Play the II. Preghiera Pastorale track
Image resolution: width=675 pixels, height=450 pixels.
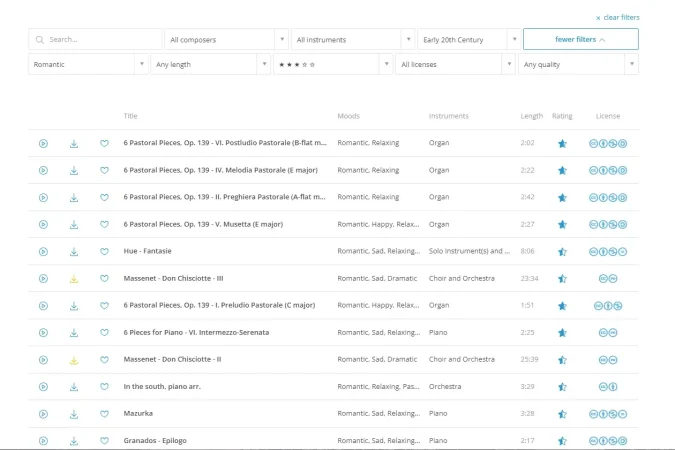click(43, 198)
